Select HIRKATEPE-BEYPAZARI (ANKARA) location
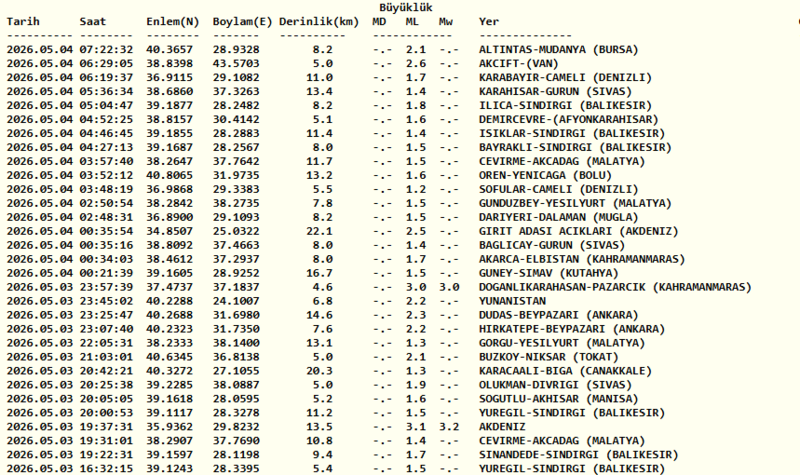This screenshot has width=800, height=475. click(572, 329)
